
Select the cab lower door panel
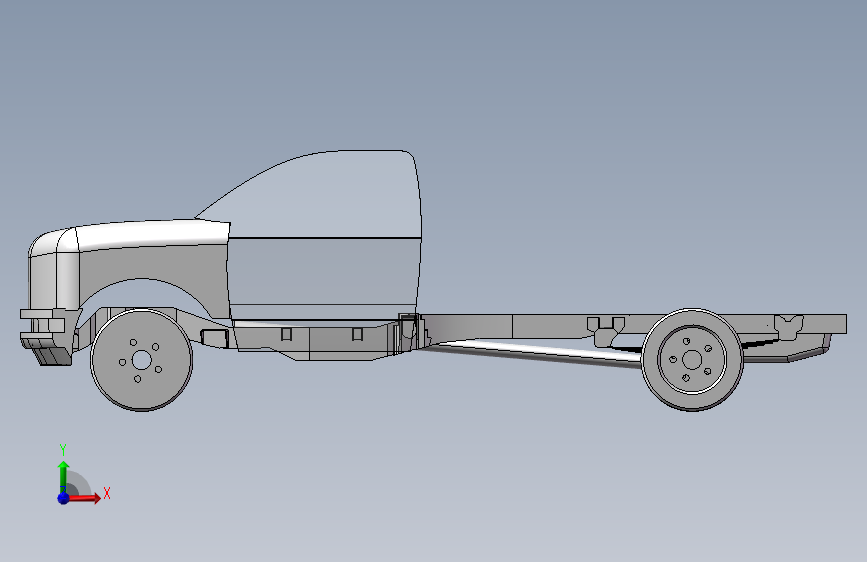point(323,272)
